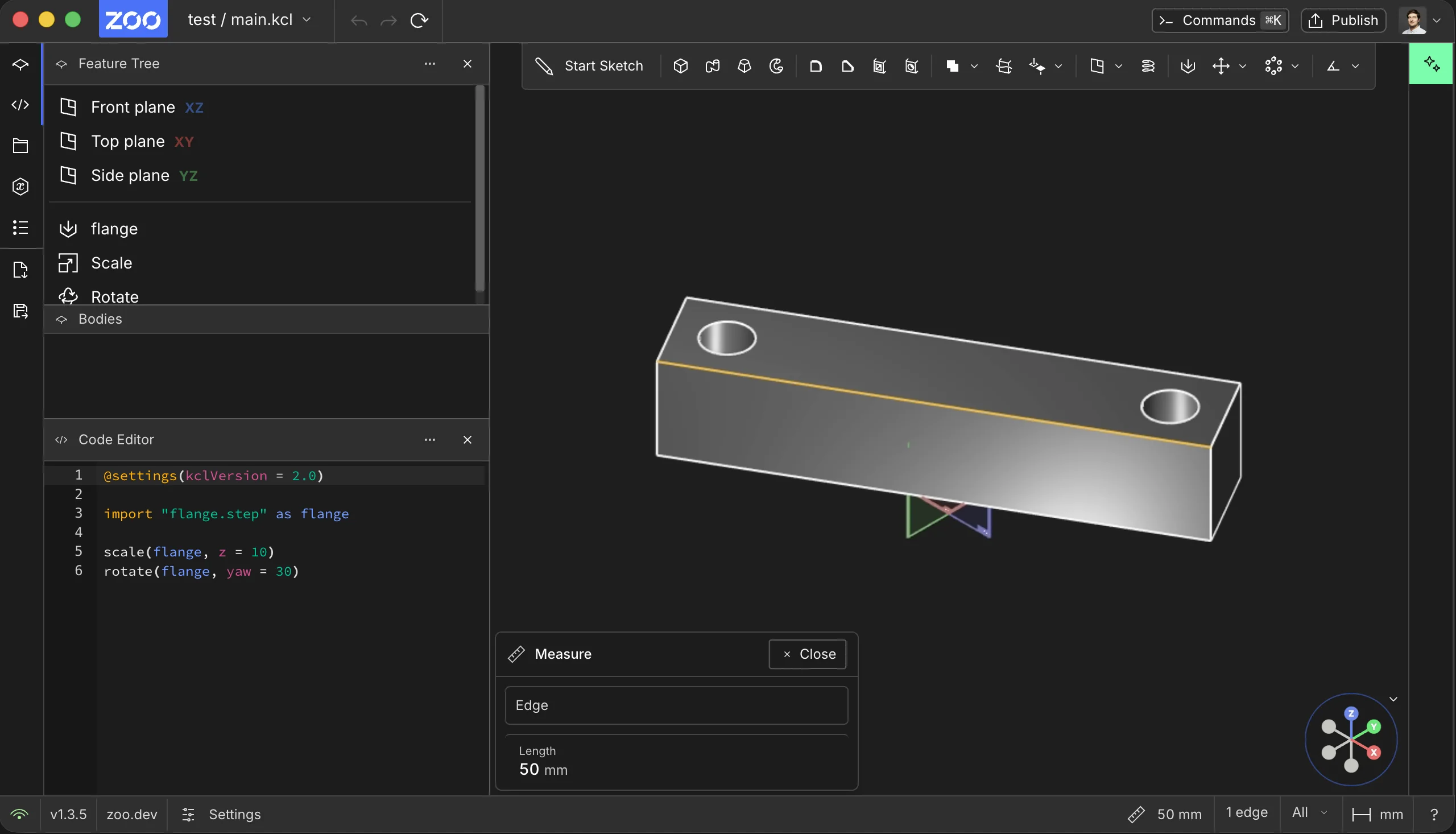This screenshot has width=1456, height=834.
Task: Open the Text-to-CAD sparkle panel
Action: (1432, 64)
